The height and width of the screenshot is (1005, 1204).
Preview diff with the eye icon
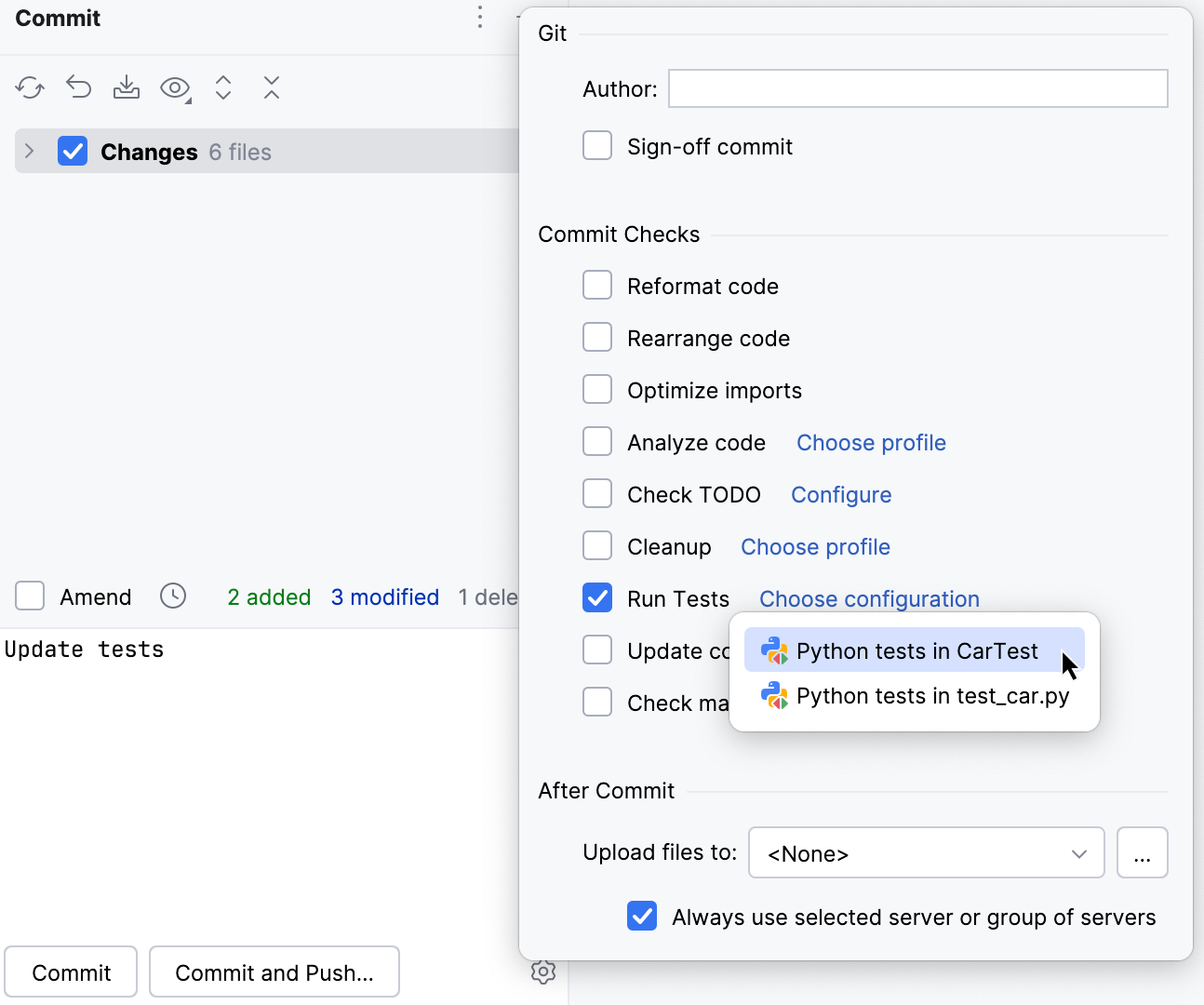(175, 87)
